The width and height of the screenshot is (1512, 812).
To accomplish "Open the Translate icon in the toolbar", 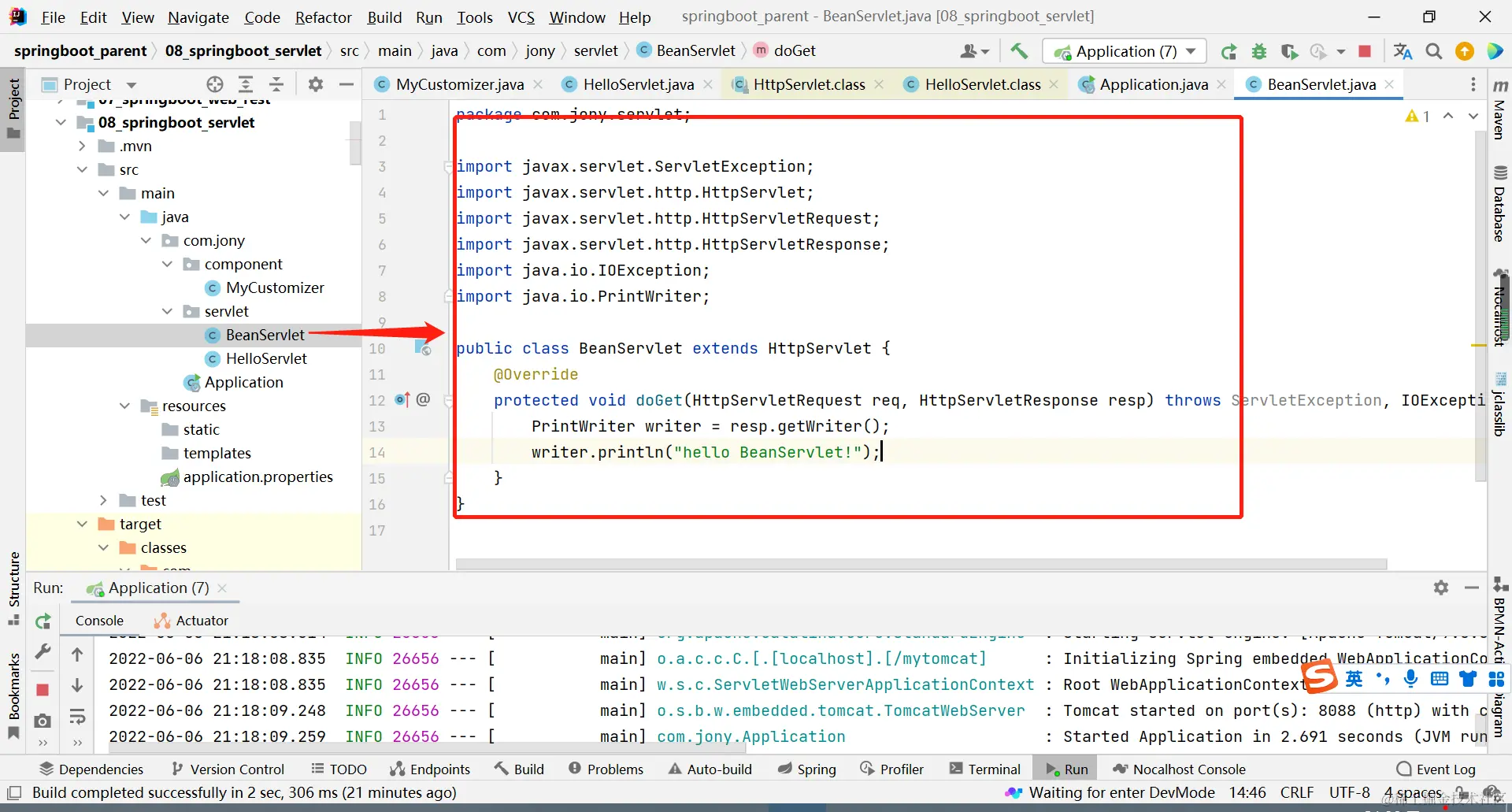I will [1403, 51].
